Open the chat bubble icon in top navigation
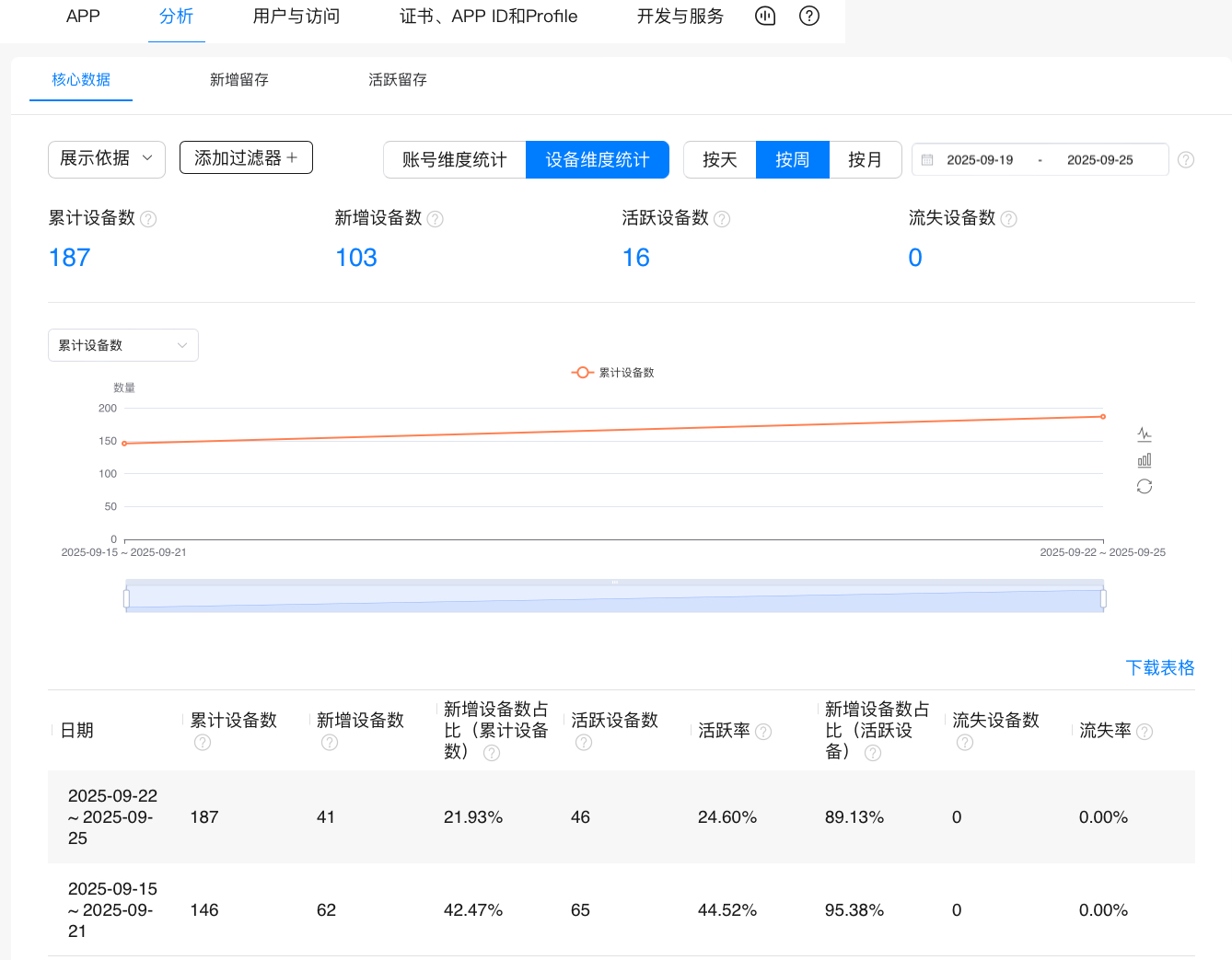 pyautogui.click(x=765, y=16)
